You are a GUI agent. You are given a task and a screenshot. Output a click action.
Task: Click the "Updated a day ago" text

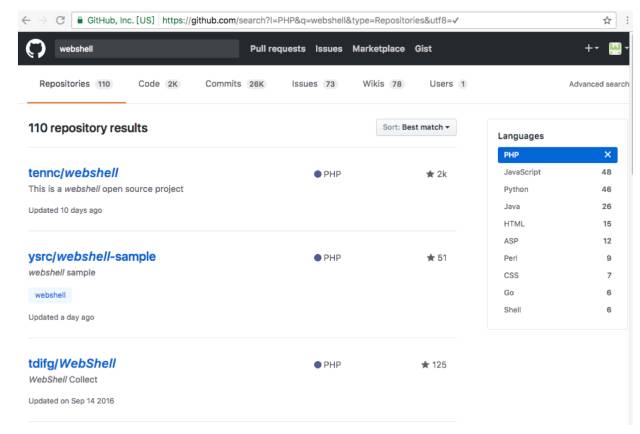61,317
